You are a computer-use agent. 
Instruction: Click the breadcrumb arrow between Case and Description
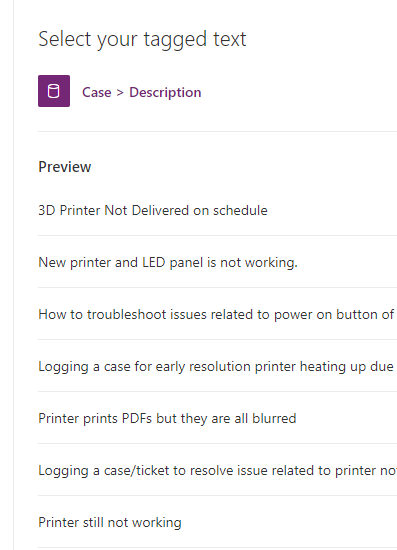pos(120,93)
